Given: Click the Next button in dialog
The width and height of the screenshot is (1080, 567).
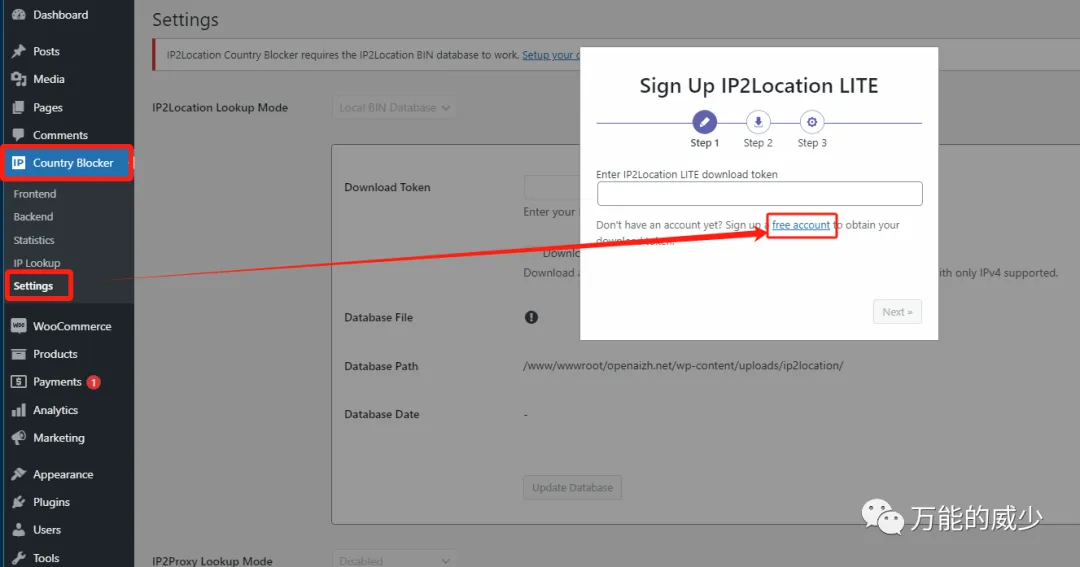Looking at the screenshot, I should (897, 311).
